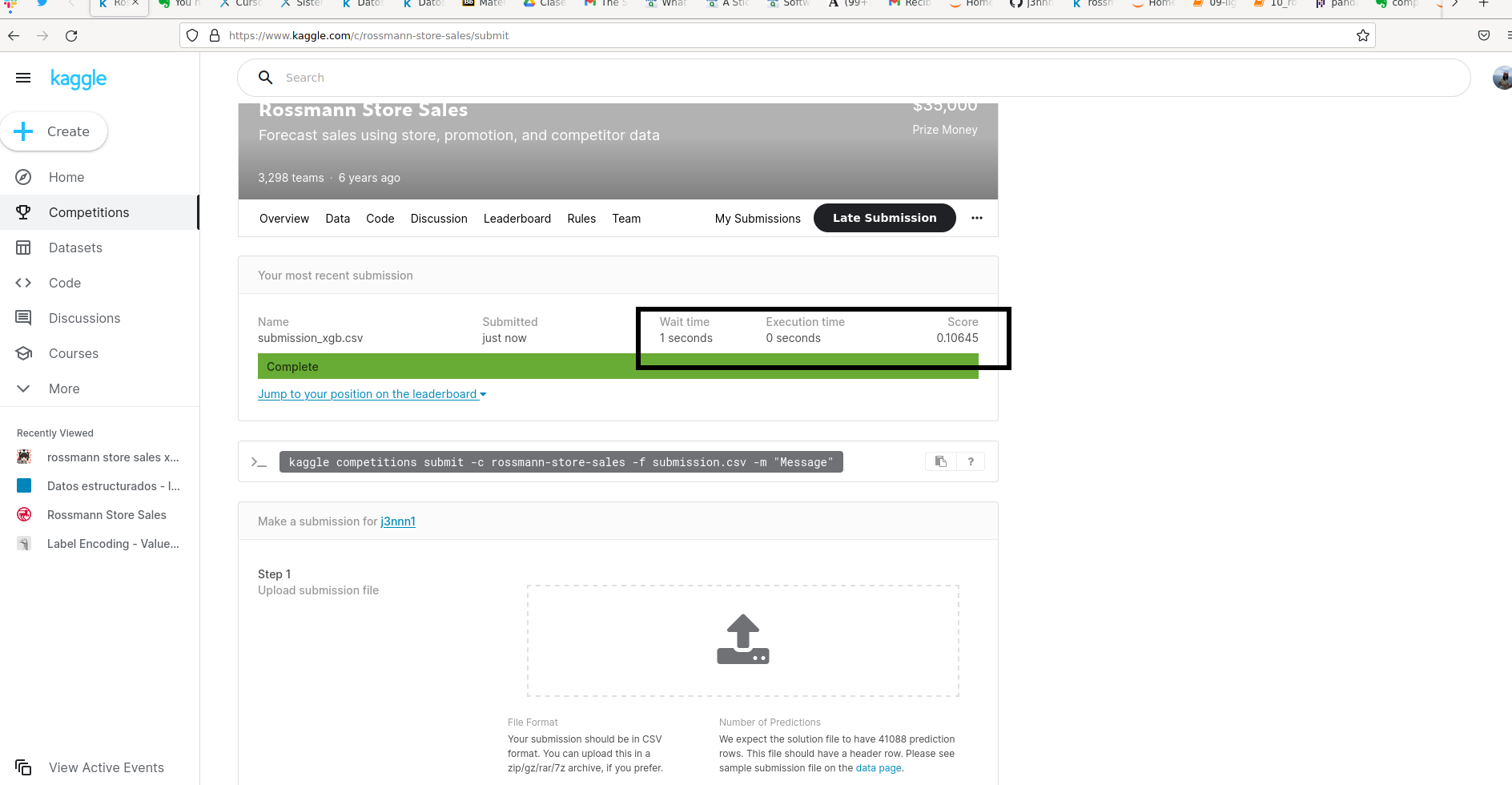Open a new browser tab
Image resolution: width=1512 pixels, height=785 pixels.
click(1483, 3)
